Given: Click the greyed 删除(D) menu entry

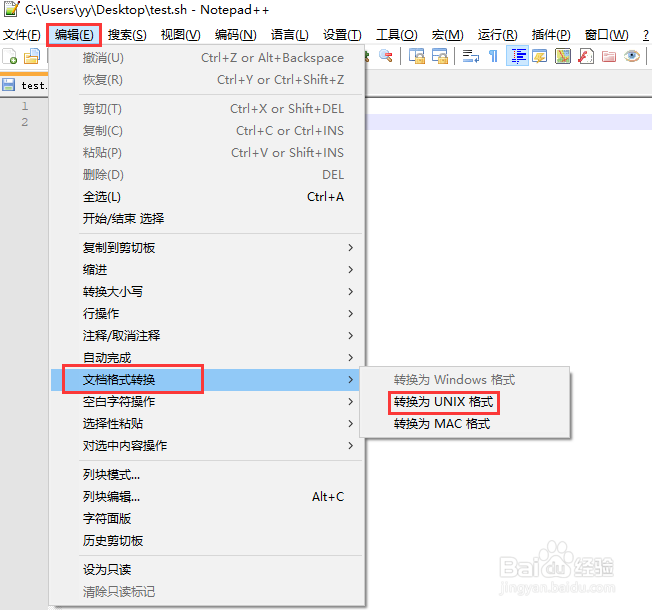Looking at the screenshot, I should click(208, 175).
